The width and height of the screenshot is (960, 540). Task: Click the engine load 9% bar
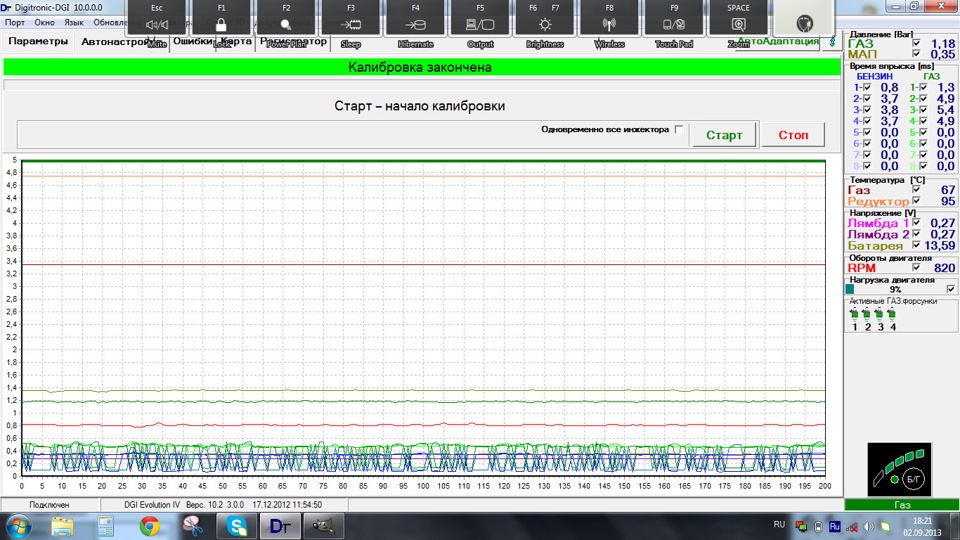[x=895, y=289]
